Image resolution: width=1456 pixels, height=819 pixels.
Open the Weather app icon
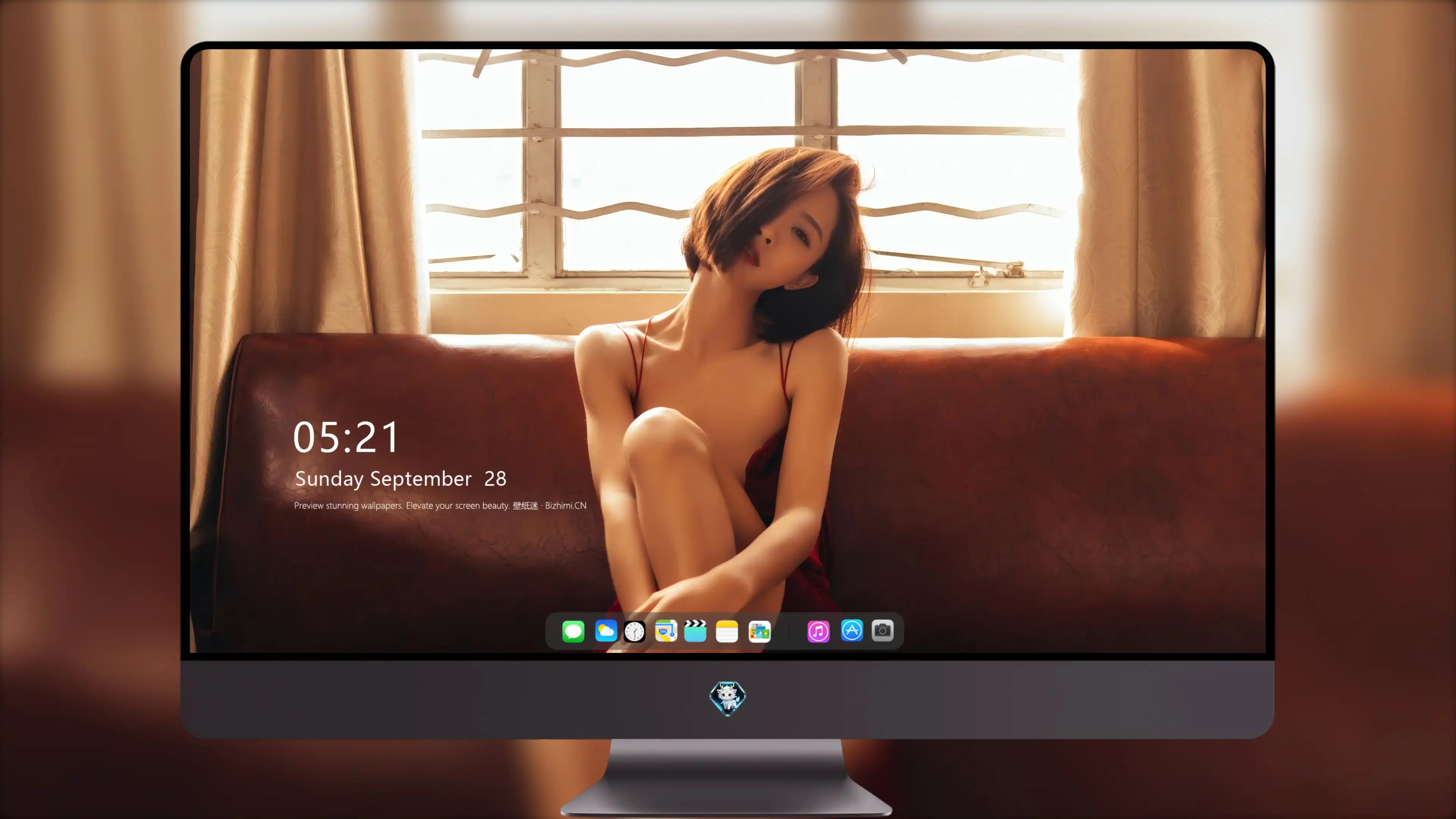click(x=606, y=631)
